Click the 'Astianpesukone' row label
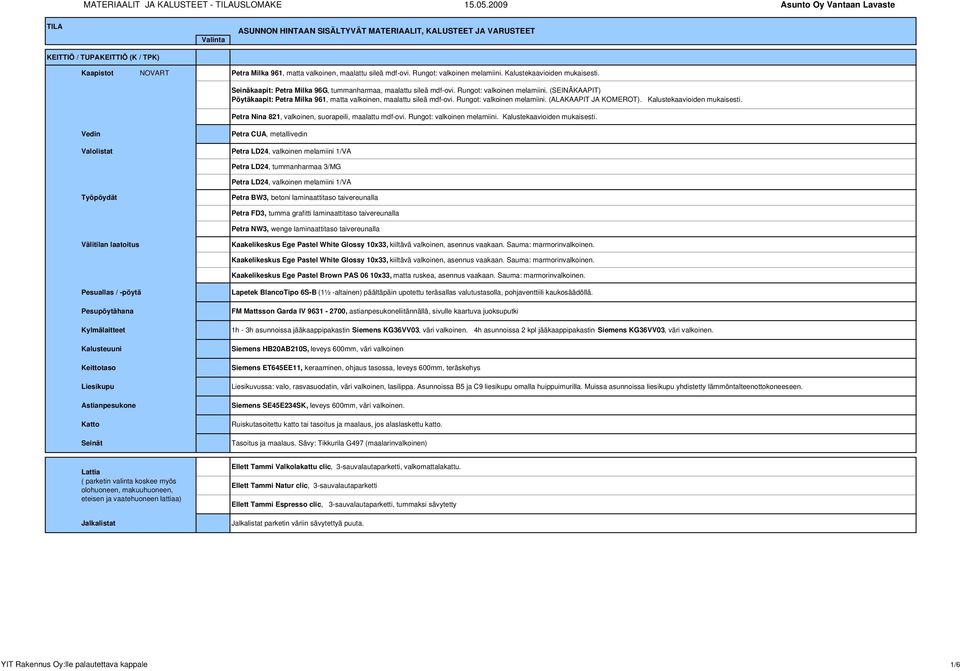The image size is (960, 671). (x=108, y=406)
